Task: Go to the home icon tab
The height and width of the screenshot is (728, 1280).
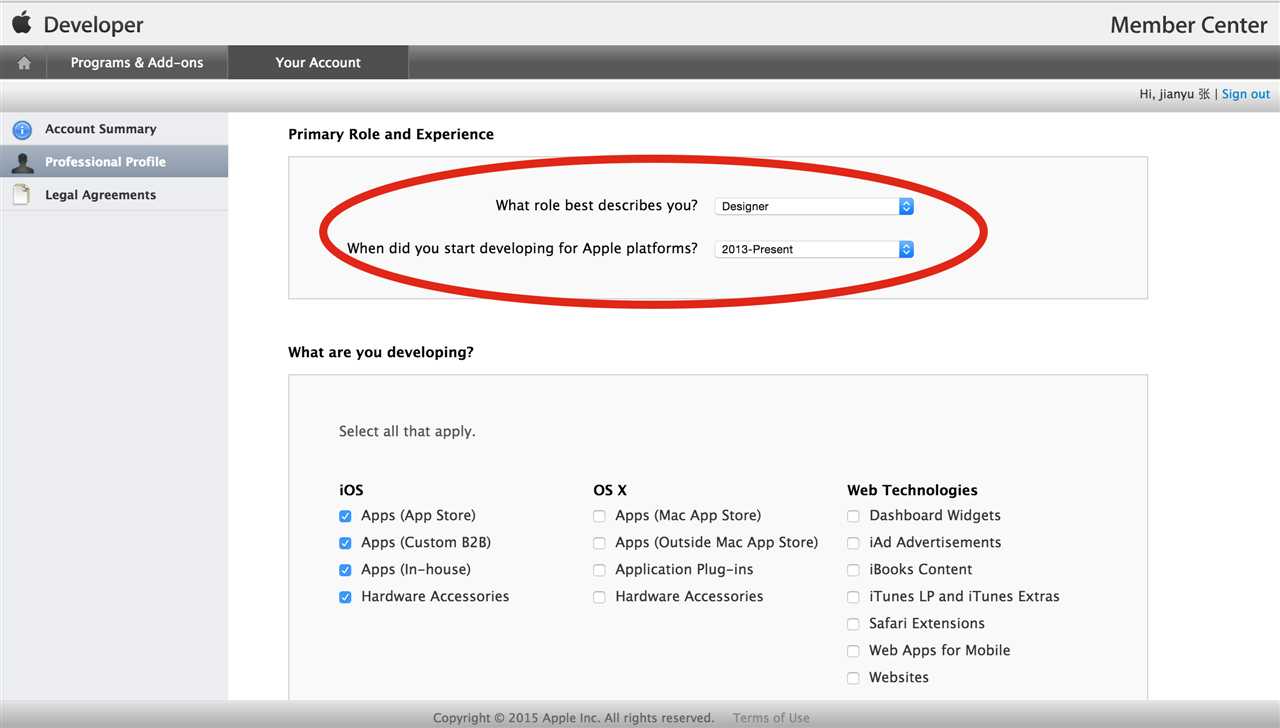Action: (x=24, y=63)
